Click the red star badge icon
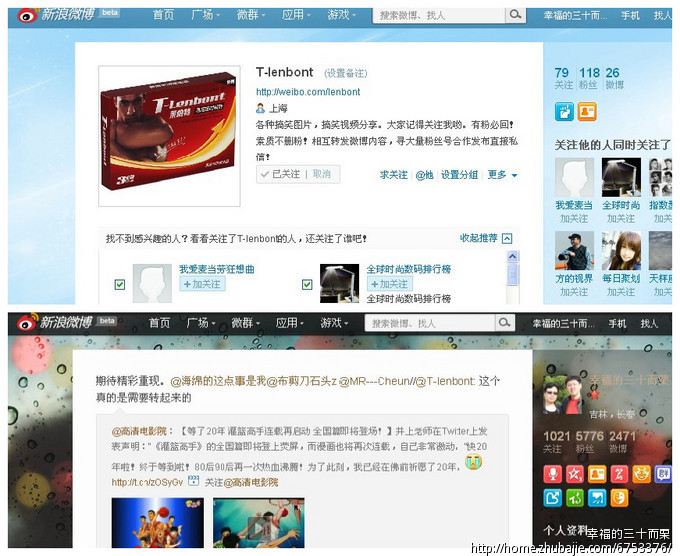This screenshot has width=680, height=556. click(x=574, y=472)
